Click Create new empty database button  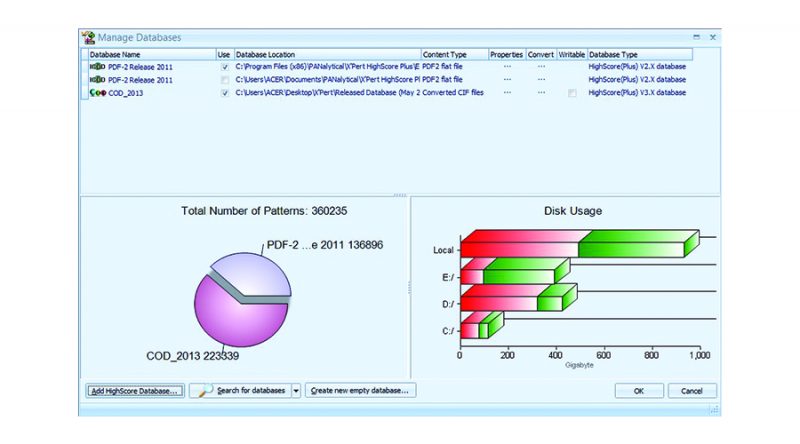coord(361,391)
